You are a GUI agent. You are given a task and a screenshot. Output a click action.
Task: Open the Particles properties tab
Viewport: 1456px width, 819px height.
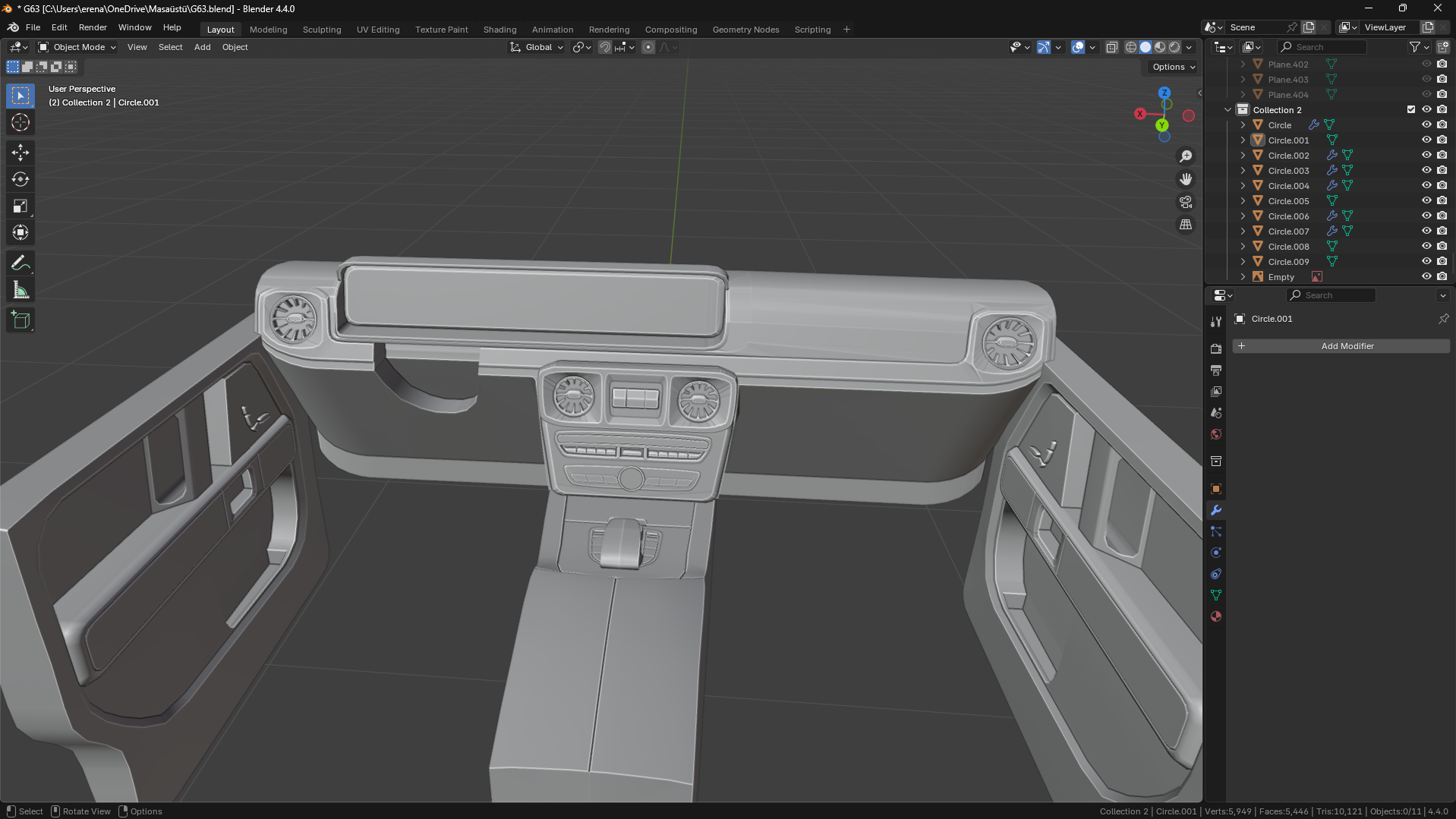pyautogui.click(x=1216, y=531)
